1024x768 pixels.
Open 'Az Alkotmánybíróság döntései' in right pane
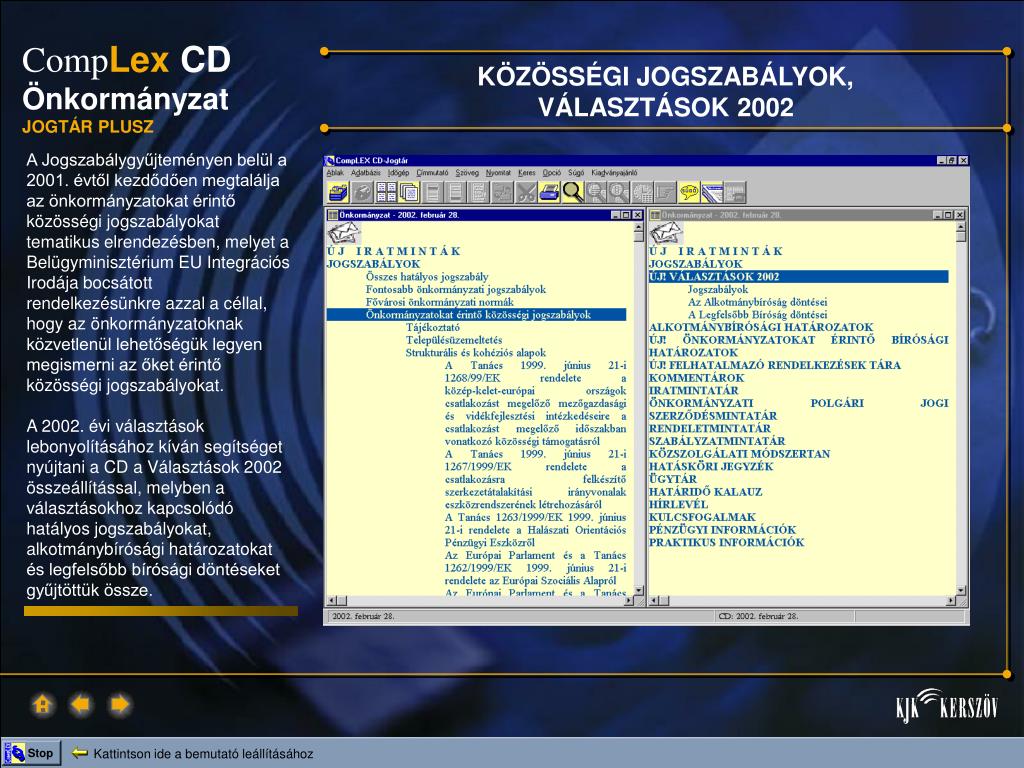point(758,302)
